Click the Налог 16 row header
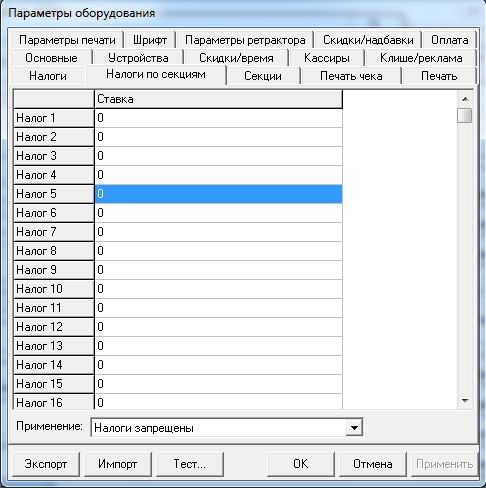 pos(54,402)
